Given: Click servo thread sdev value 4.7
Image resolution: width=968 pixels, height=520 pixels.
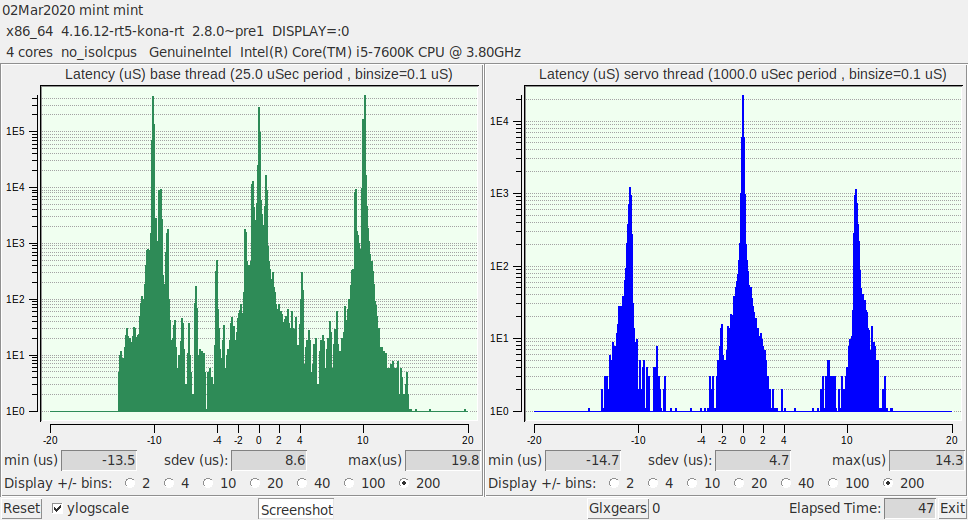Looking at the screenshot, I should pos(753,460).
